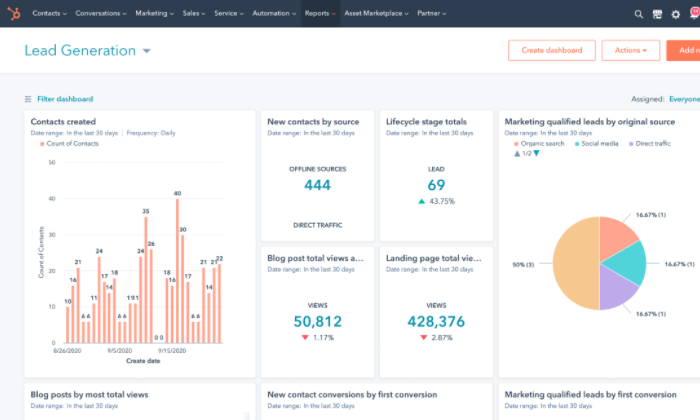This screenshot has width=700, height=420.
Task: Toggle Organic search legend item
Action: [x=542, y=143]
